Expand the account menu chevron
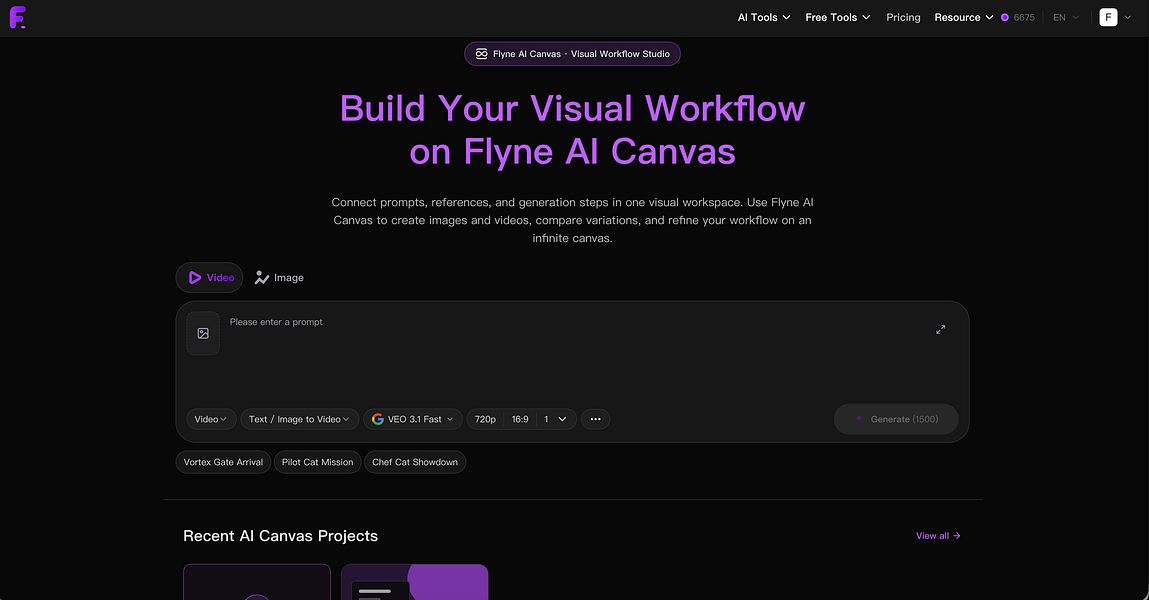The image size is (1149, 600). (x=1128, y=18)
